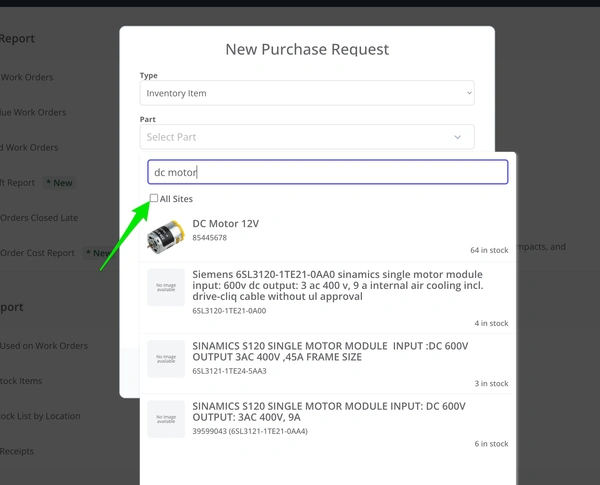600x485 pixels.
Task: Open Orders Closed Late report in background
Action: (39, 218)
